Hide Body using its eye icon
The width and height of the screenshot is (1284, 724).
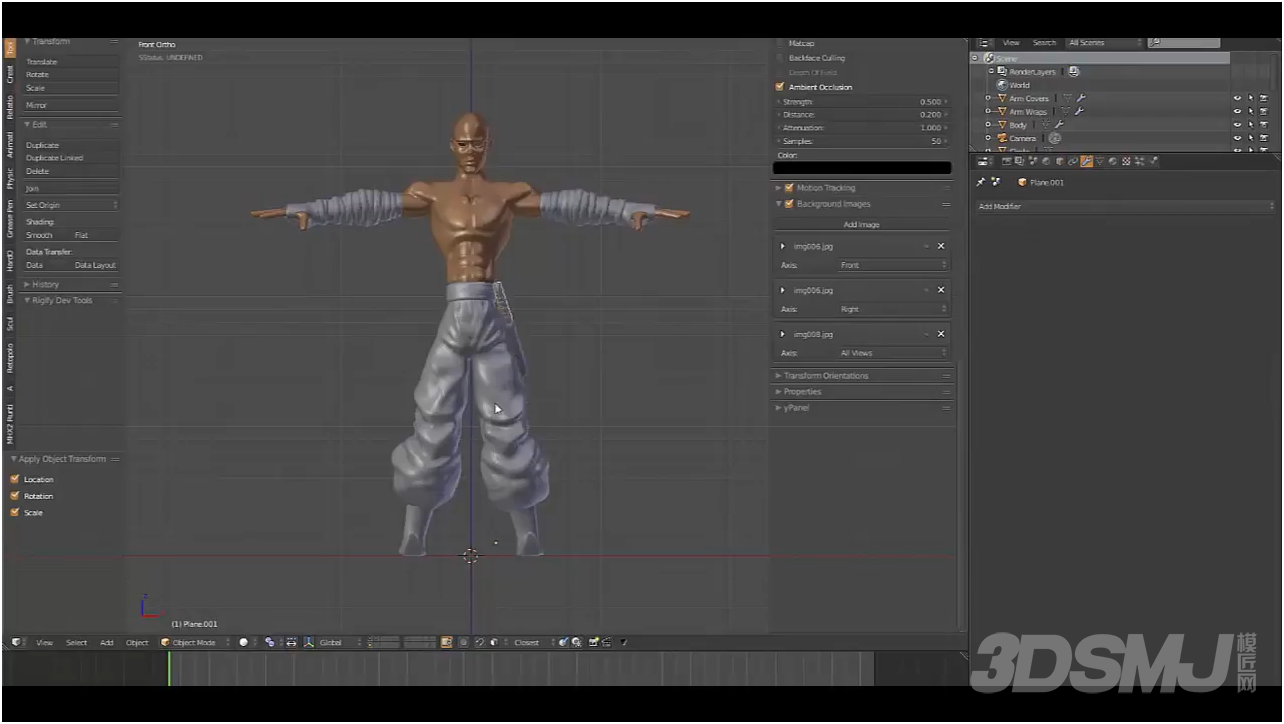coord(1237,125)
